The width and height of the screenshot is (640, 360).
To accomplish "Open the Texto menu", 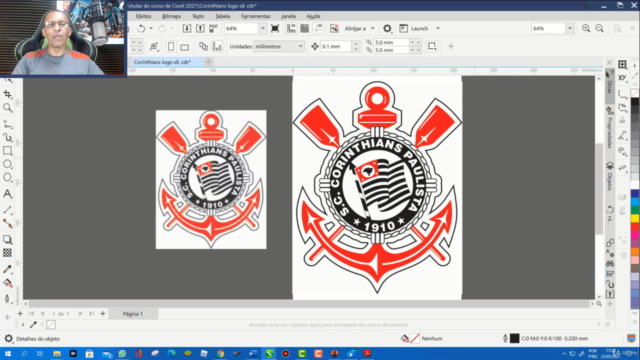I will (198, 16).
